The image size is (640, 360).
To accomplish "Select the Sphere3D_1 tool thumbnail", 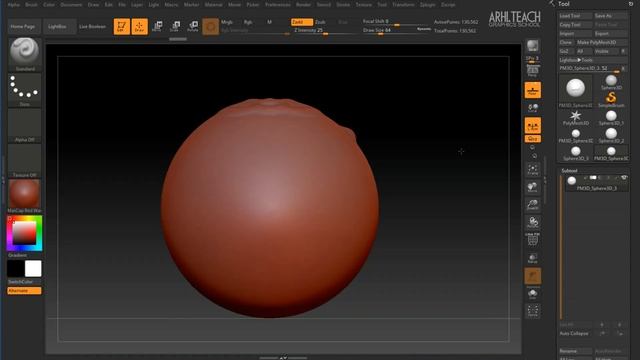I will (x=611, y=118).
